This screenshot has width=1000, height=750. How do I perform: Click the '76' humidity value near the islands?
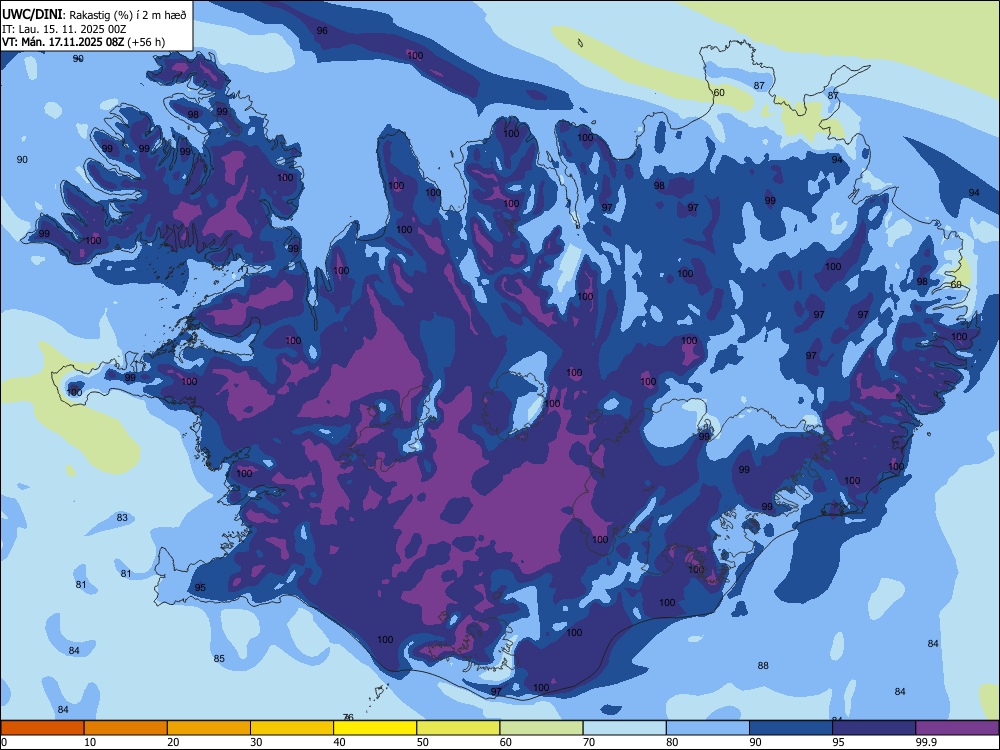click(348, 717)
